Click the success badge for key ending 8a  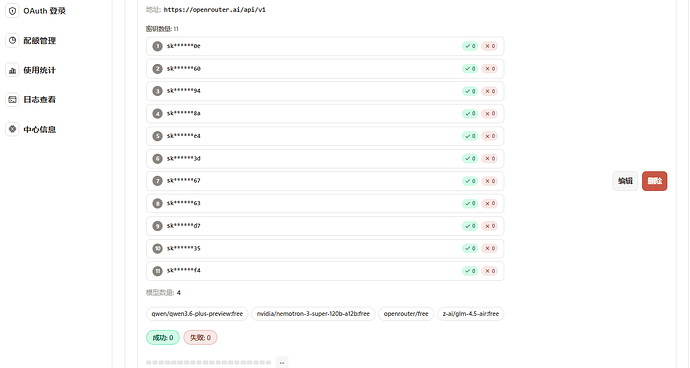pyautogui.click(x=470, y=114)
